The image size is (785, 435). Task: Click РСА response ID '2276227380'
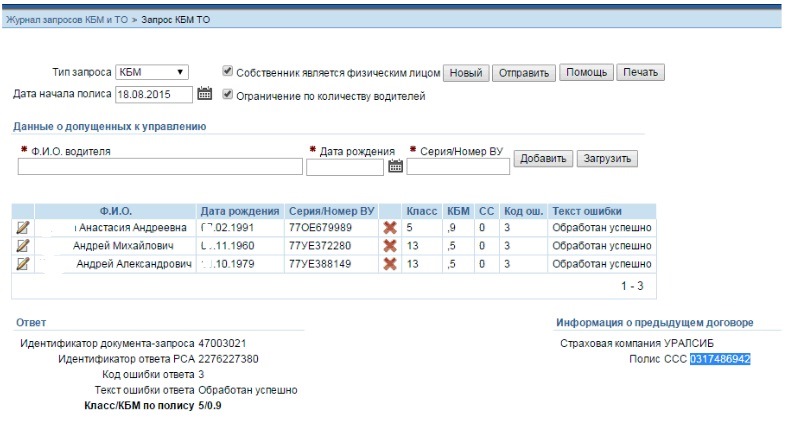pyautogui.click(x=228, y=359)
